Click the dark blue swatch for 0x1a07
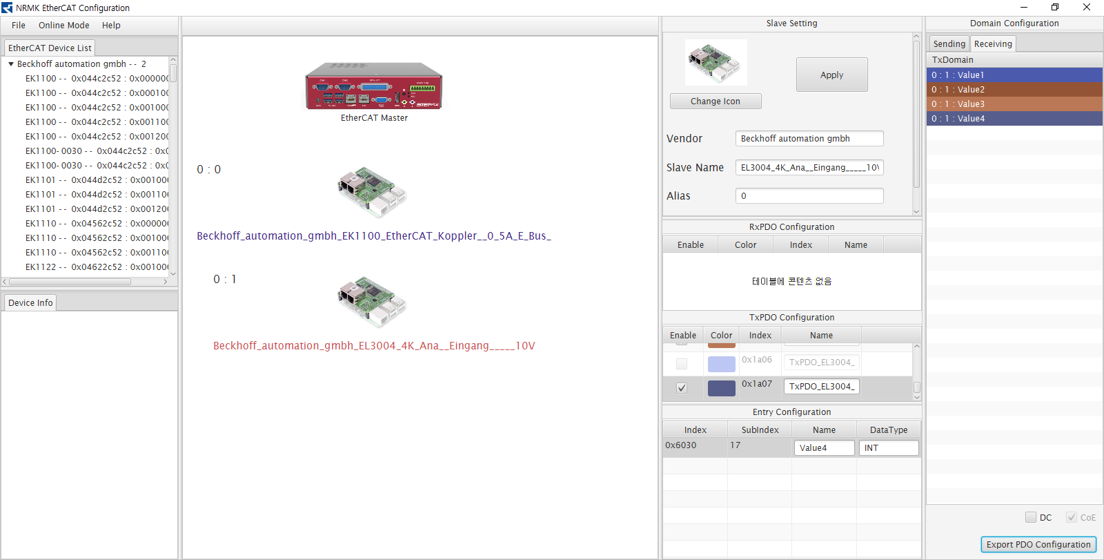 coord(722,388)
